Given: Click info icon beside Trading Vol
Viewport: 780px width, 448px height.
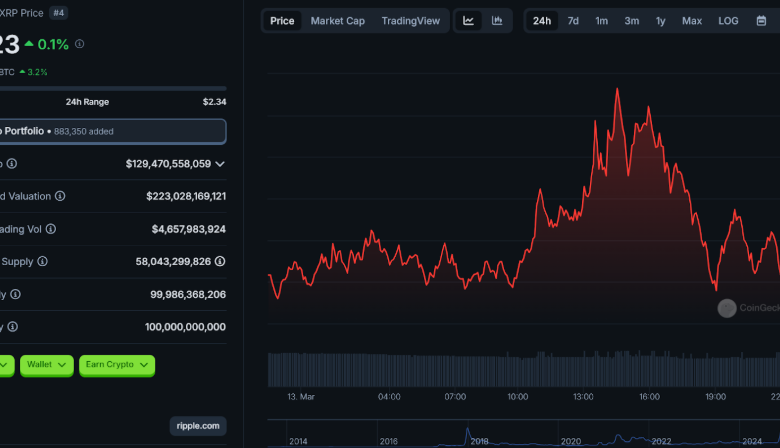Looking at the screenshot, I should (x=51, y=229).
